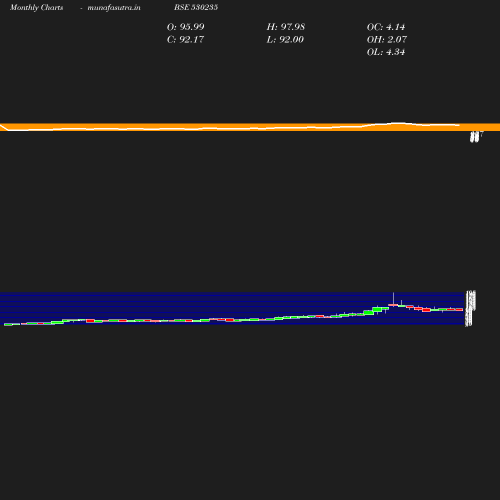Click the small indicator labels below the orange band
500x500 pixels.
tap(476, 136)
